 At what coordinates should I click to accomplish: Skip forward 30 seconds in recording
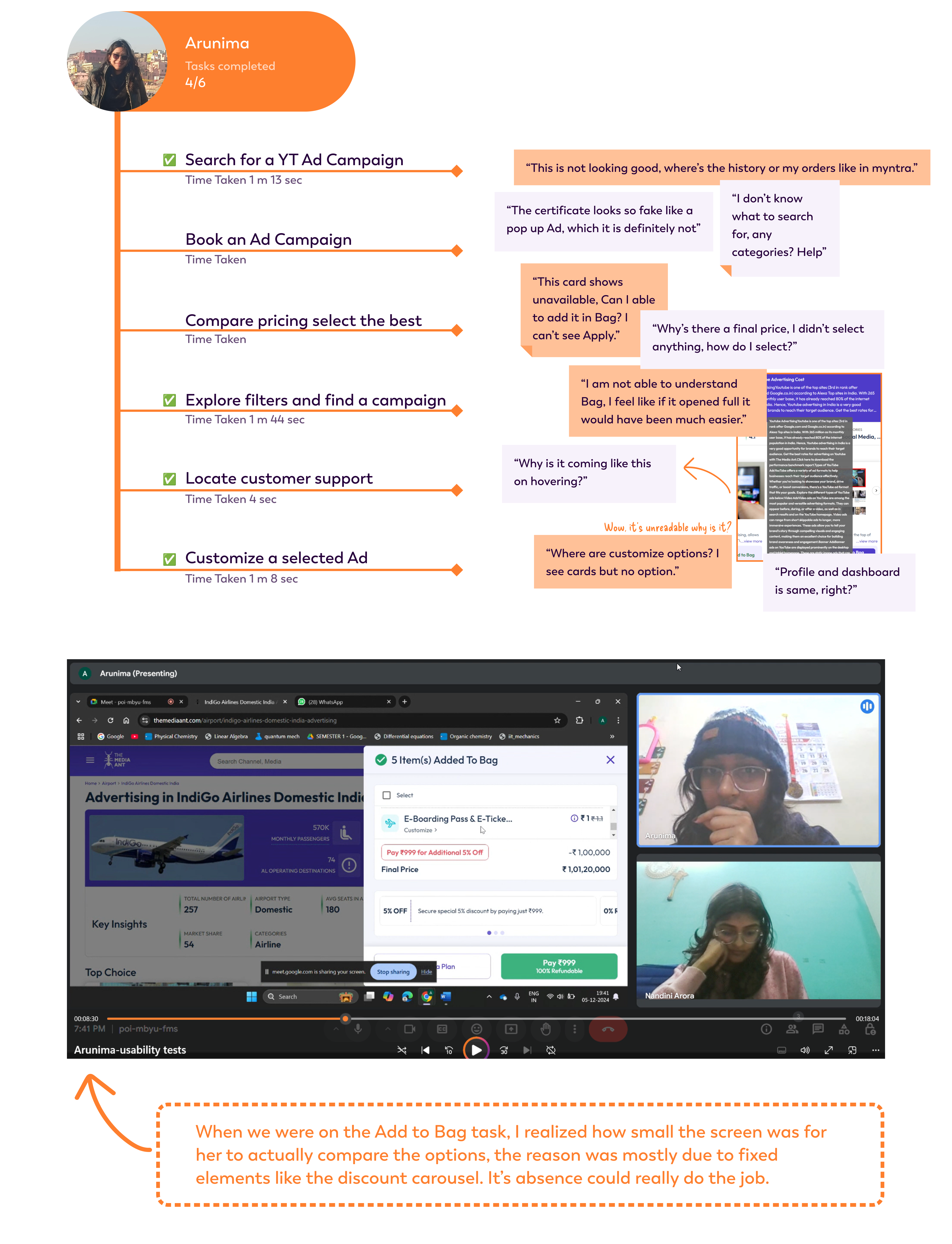pyautogui.click(x=504, y=1050)
